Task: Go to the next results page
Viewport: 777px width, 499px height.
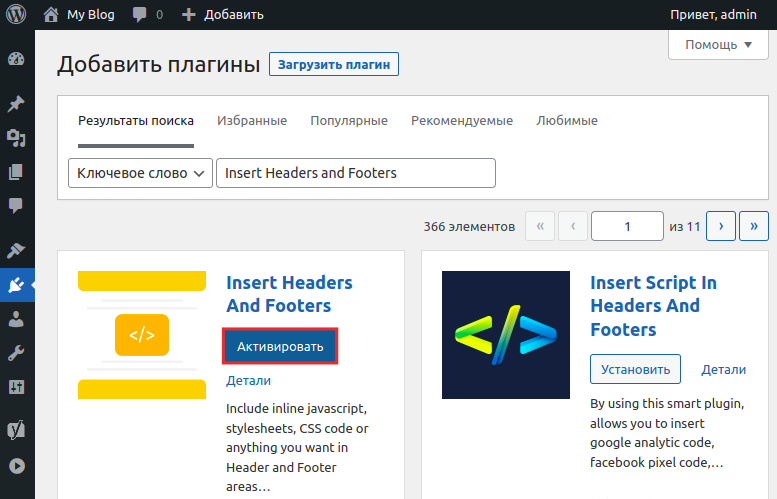Action: pyautogui.click(x=721, y=226)
